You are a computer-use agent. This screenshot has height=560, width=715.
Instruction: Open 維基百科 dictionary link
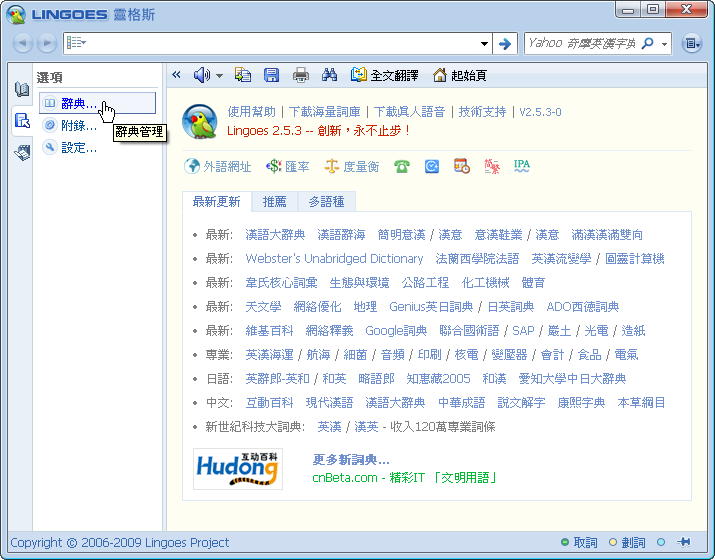click(x=269, y=331)
